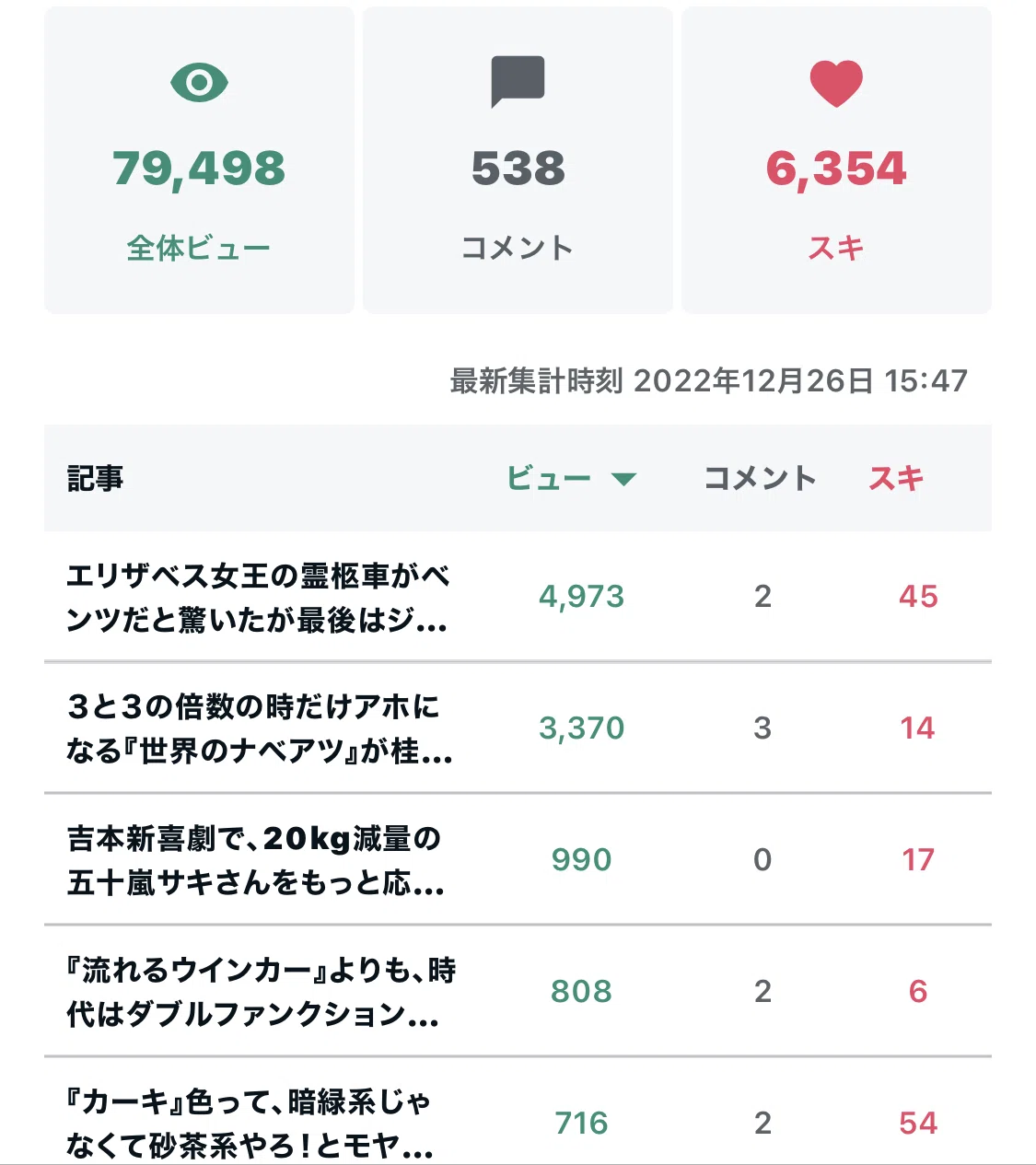Click the red heart likes icon

(x=836, y=84)
